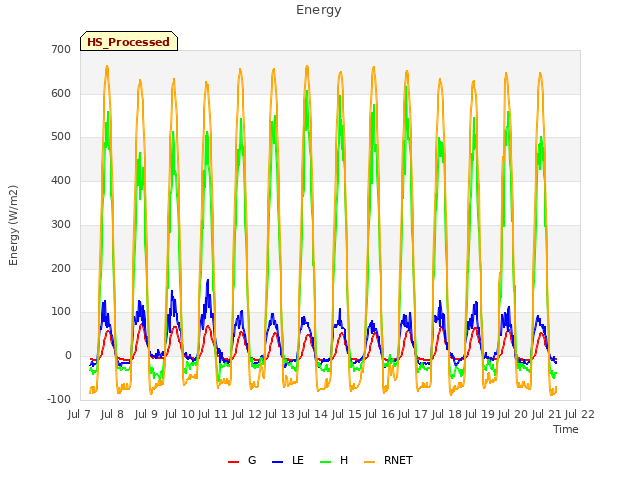
Task: Click the blue LE legend color marker
Action: [x=278, y=462]
